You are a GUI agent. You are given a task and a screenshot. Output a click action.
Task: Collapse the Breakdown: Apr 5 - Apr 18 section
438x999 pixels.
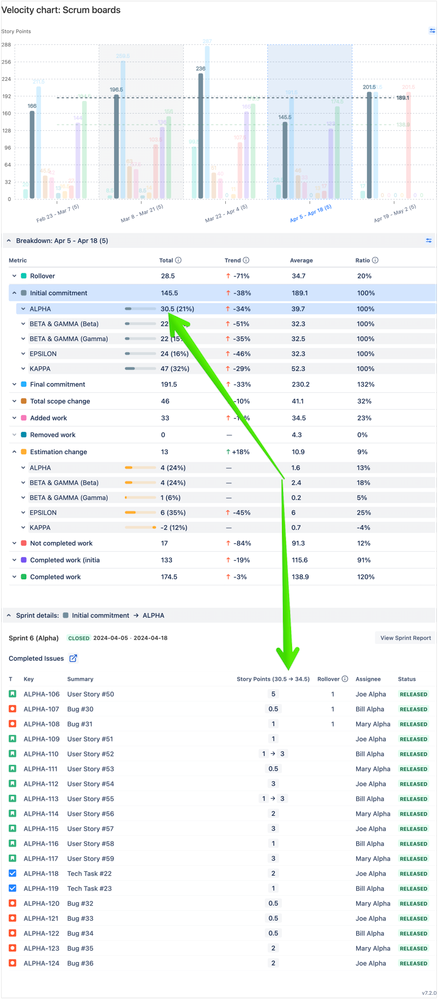[x=8, y=241]
